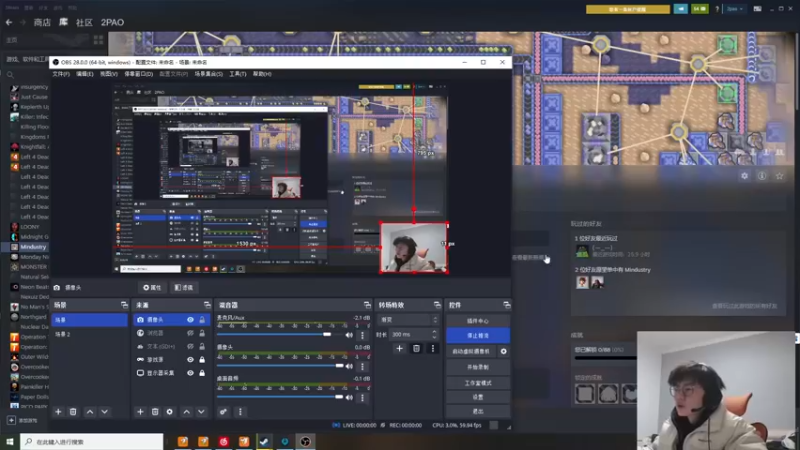
Task: Open the scene transition type dropdown
Action: point(408,320)
